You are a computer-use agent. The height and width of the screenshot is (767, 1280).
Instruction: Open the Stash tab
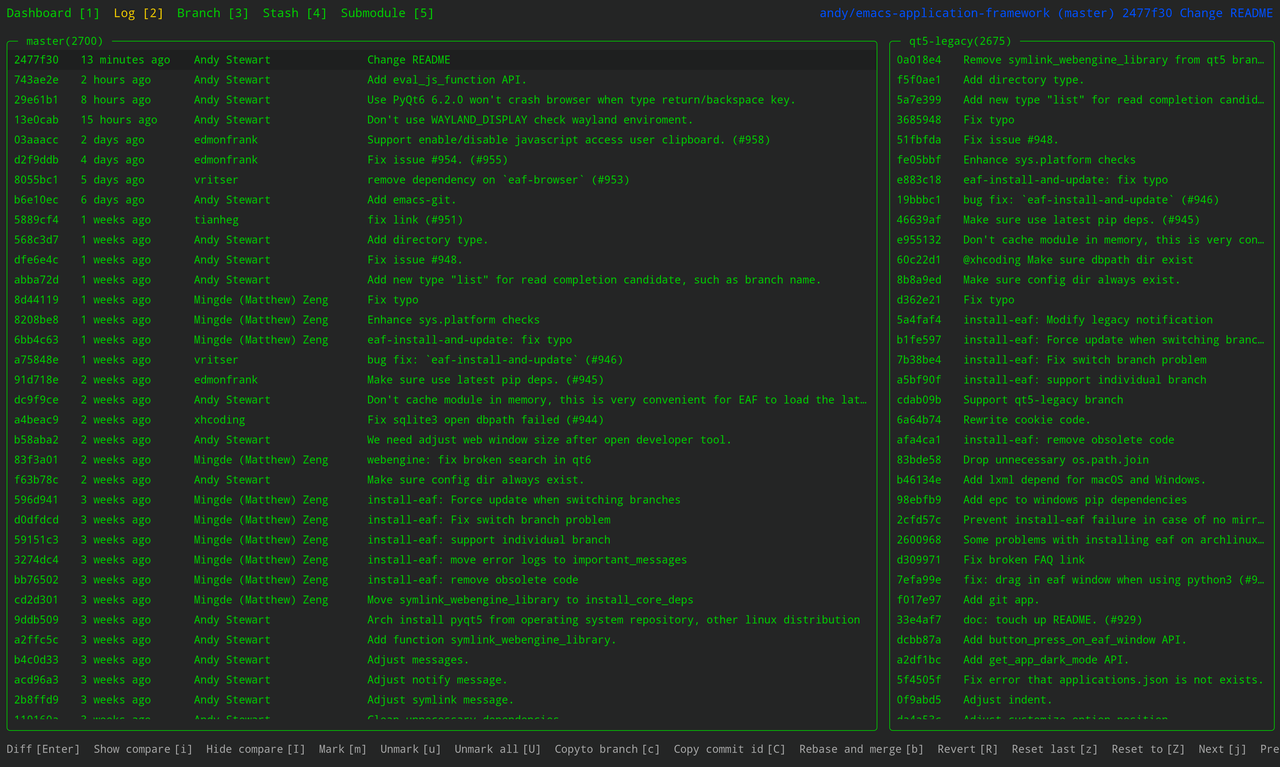[295, 13]
